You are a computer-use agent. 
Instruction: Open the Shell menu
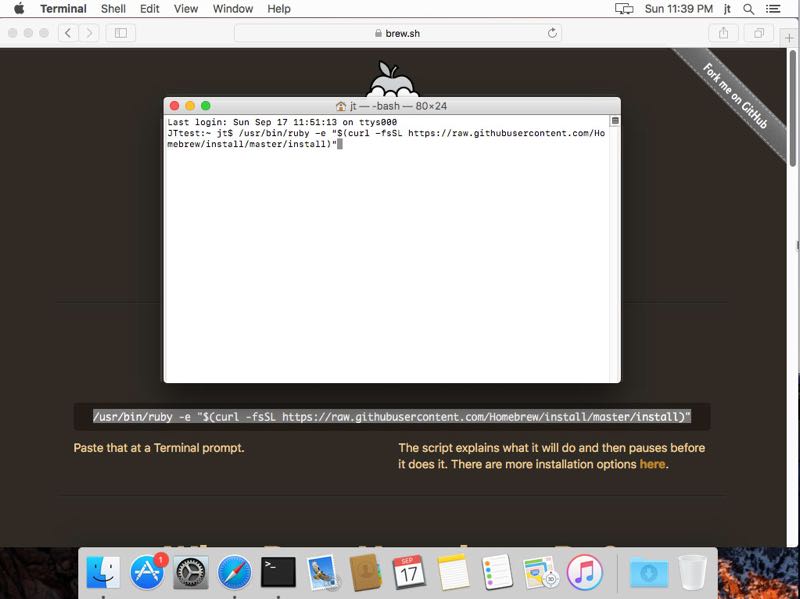pos(113,9)
